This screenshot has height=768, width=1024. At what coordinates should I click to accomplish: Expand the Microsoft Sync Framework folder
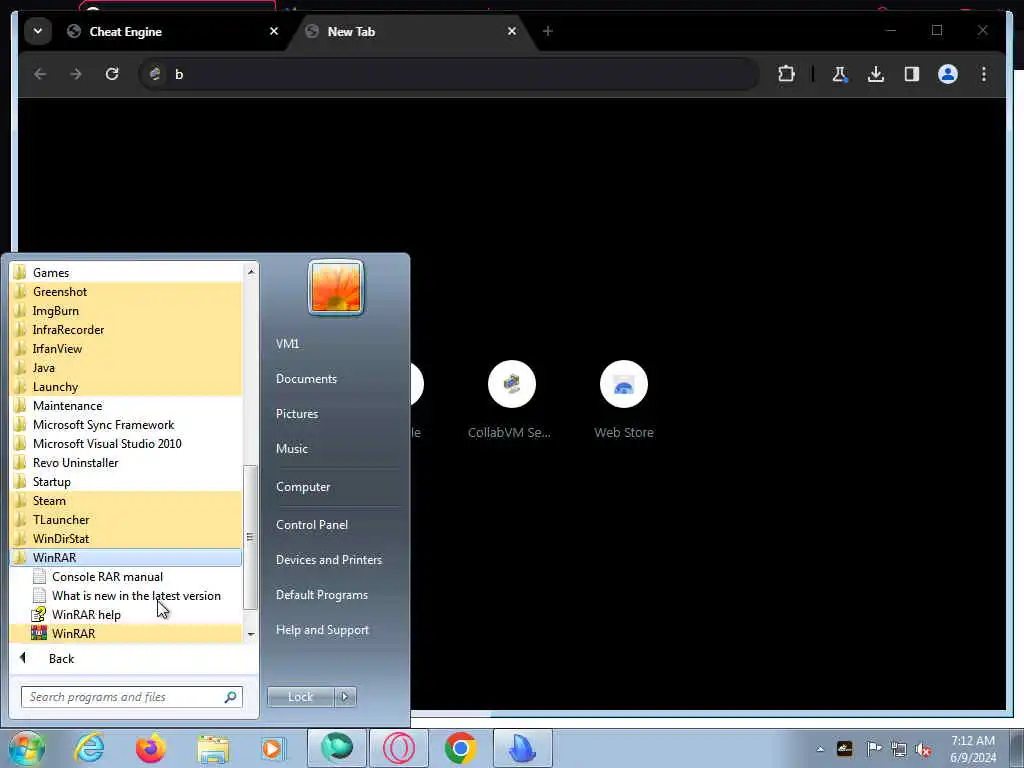point(125,424)
